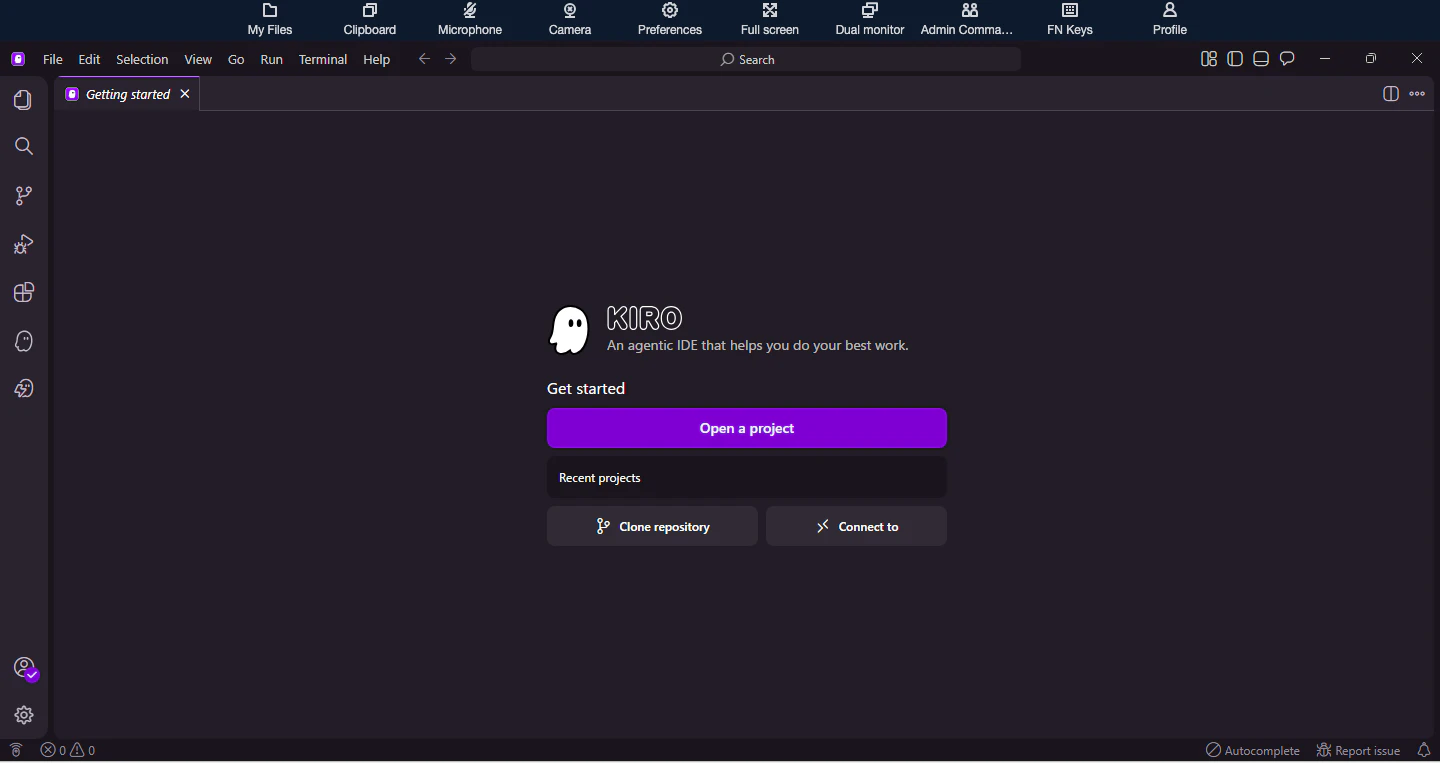Open Preferences in the remote toolbar
Screen dimensions: 1440x763
coord(670,20)
